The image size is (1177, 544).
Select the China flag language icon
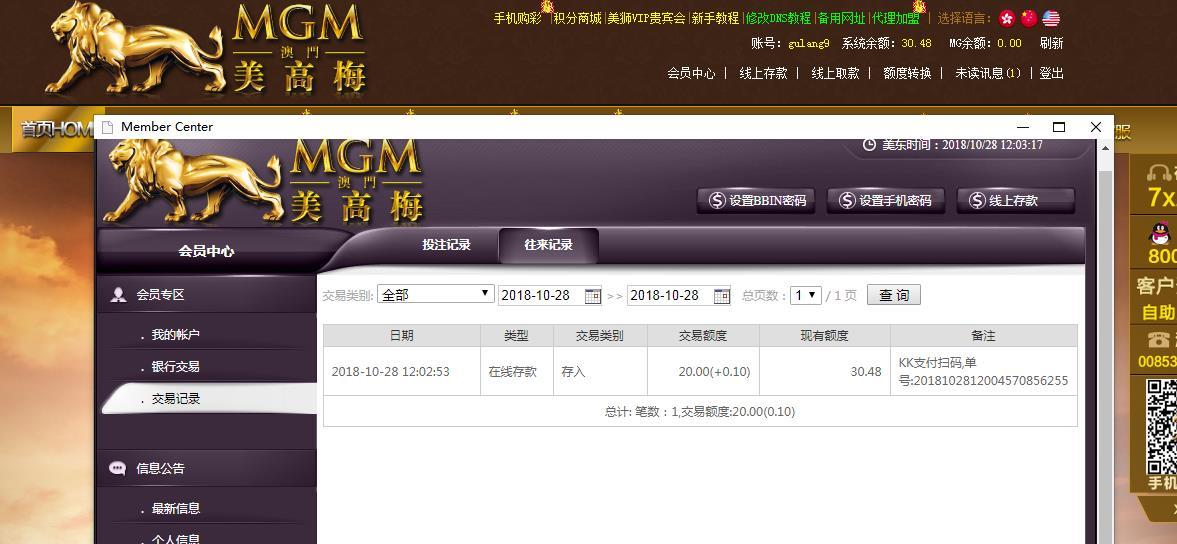click(x=1029, y=18)
